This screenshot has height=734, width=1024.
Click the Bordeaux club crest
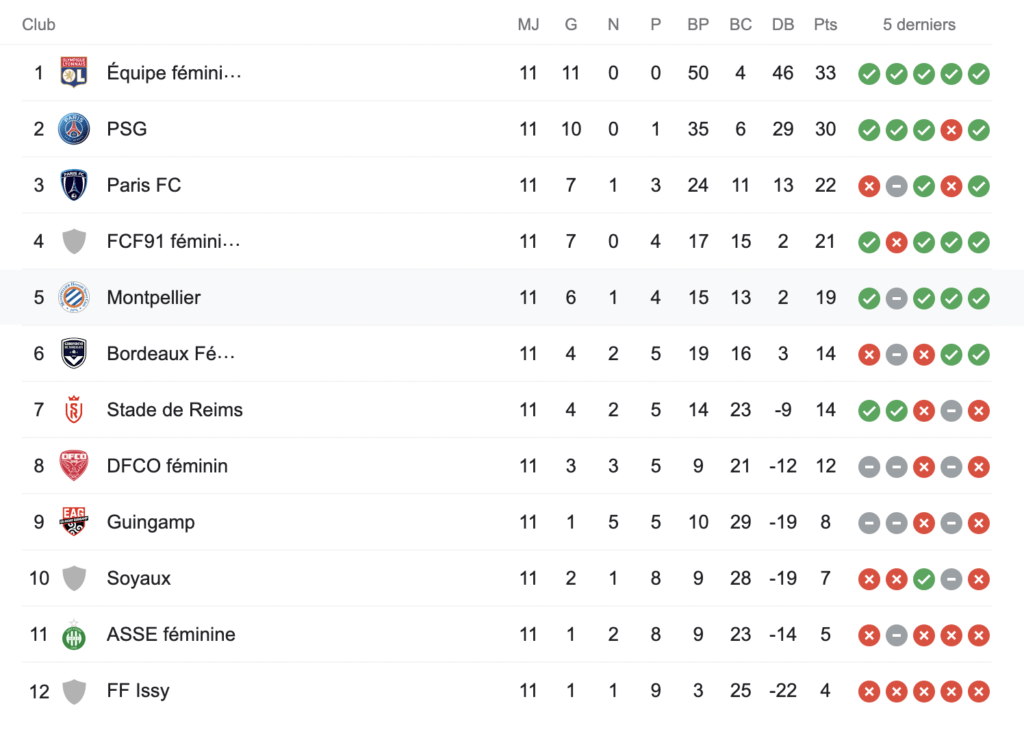point(74,353)
